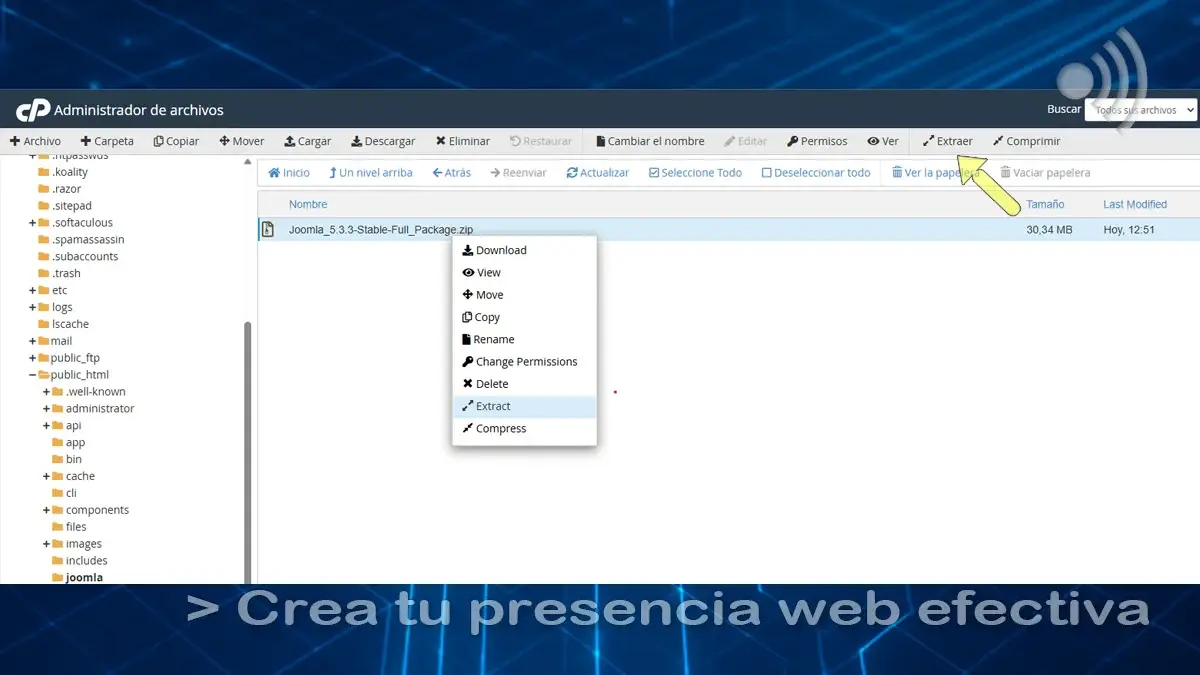Click the Actualizar refresh icon
Image resolution: width=1200 pixels, height=675 pixels.
pyautogui.click(x=597, y=172)
